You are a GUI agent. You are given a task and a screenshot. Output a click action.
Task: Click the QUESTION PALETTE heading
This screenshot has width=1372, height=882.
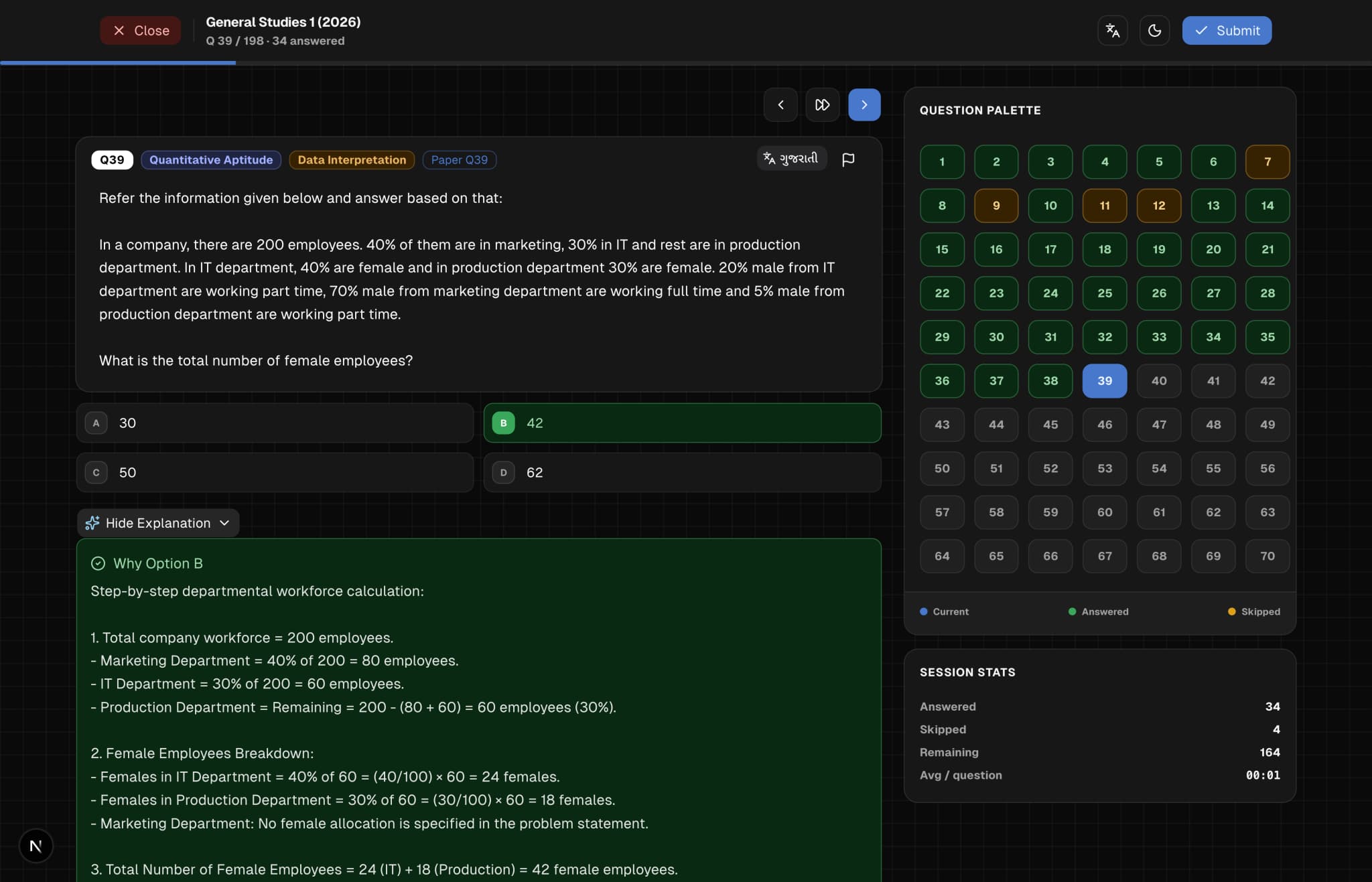[x=980, y=111]
